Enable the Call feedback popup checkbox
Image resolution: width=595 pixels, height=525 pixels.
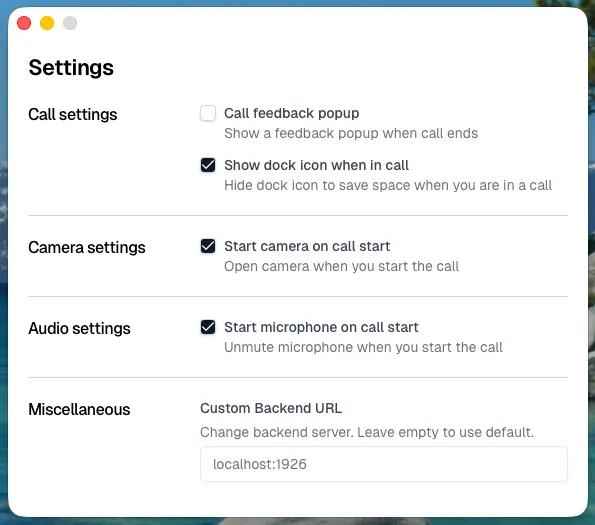tap(208, 113)
